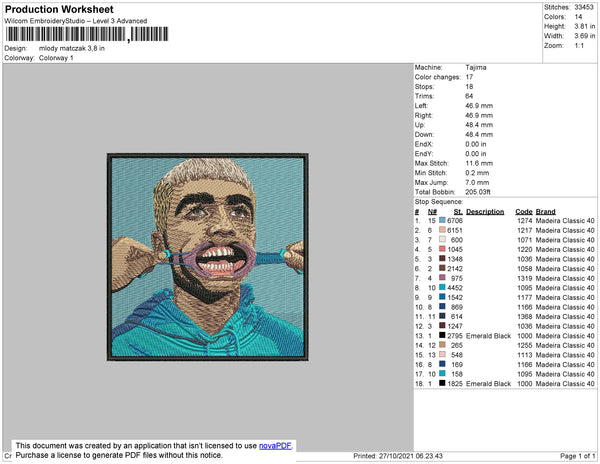Open the novaPDF link in the notice
The height and width of the screenshot is (464, 600).
tap(275, 446)
